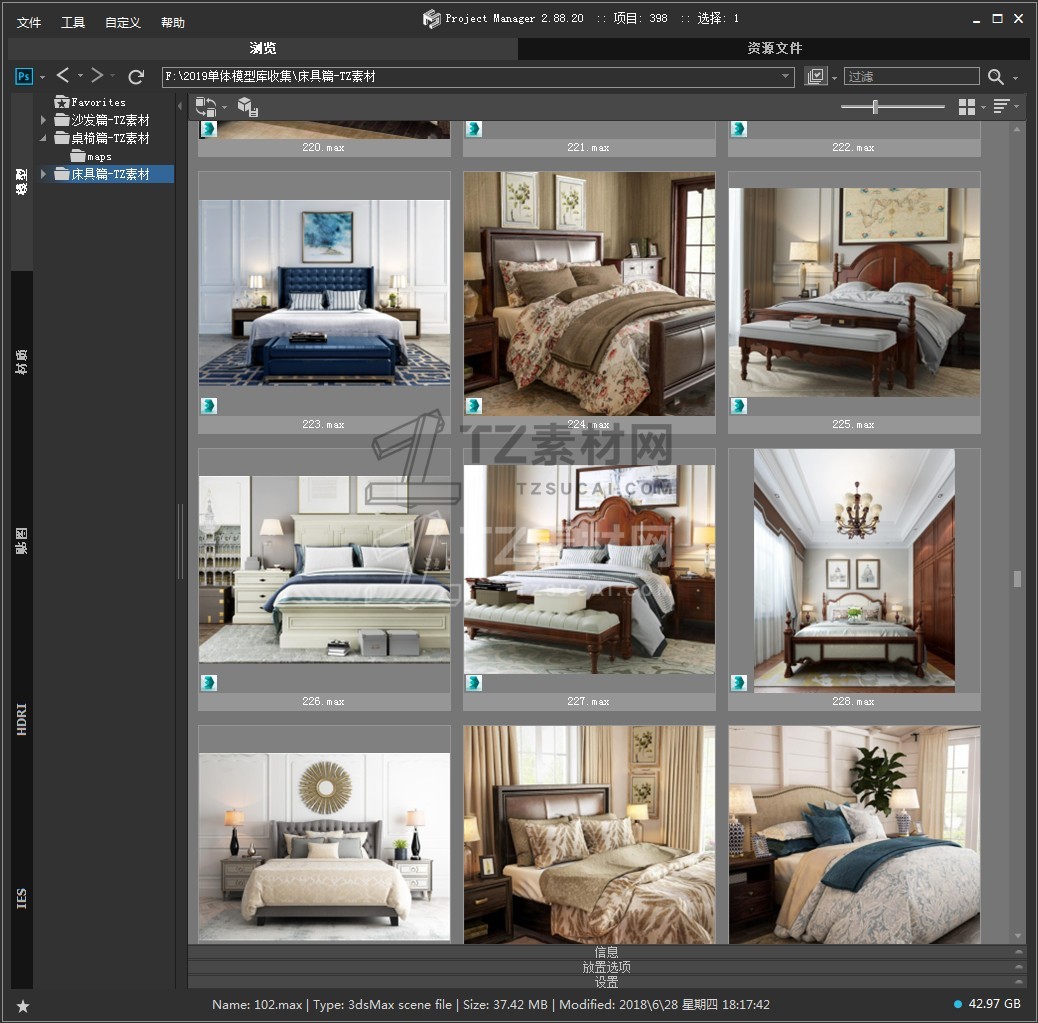Open the sort order dropdown
Viewport: 1038px width, 1023px height.
coord(1002,106)
